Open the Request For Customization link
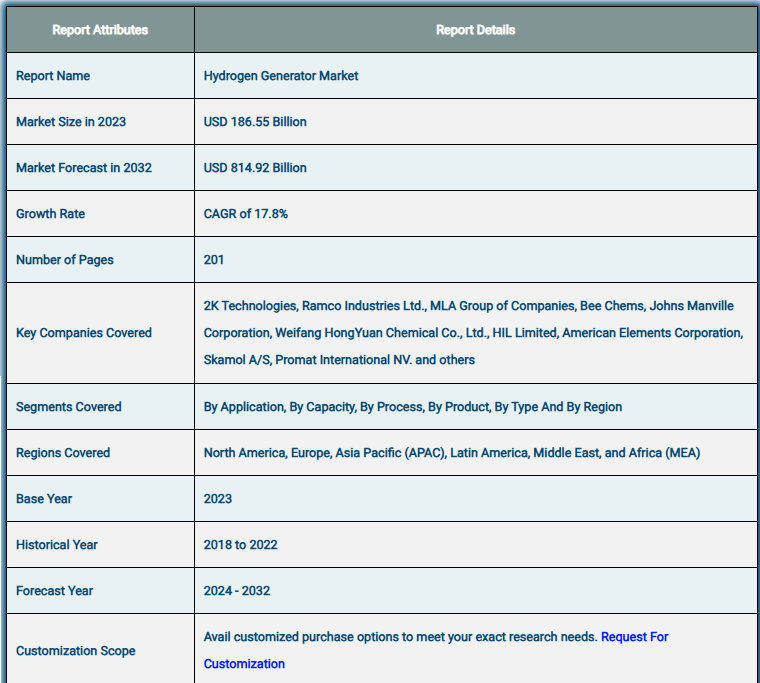 [x=634, y=637]
